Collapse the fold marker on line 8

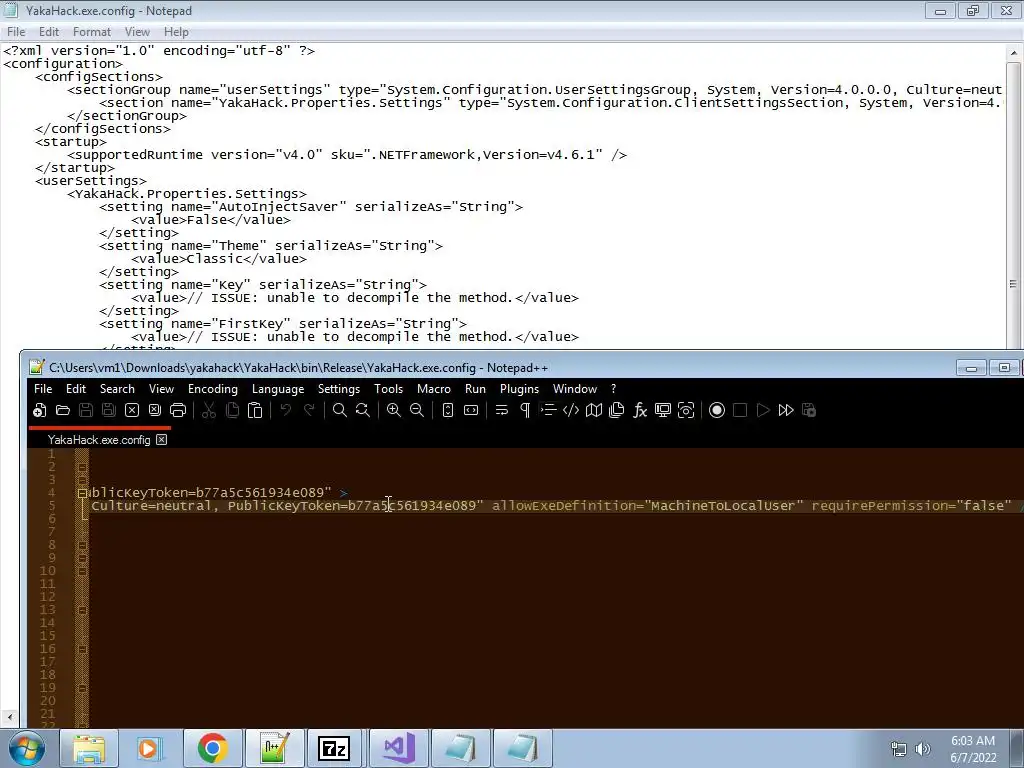point(82,545)
